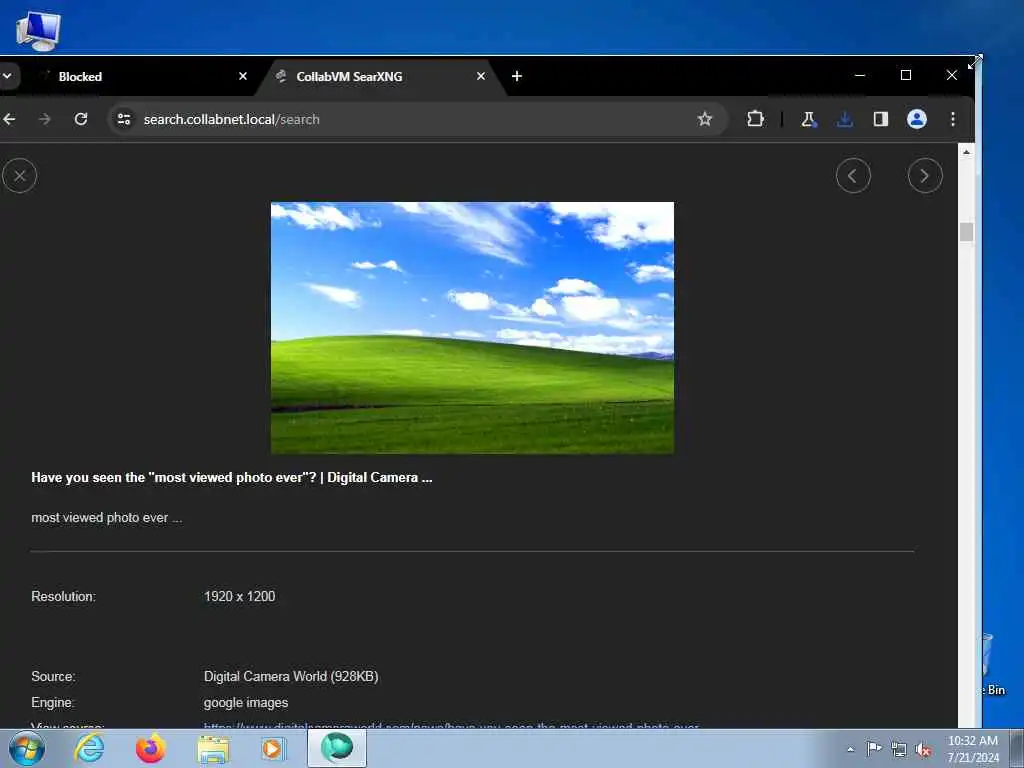
Task: Open site information icon in address bar
Action: pyautogui.click(x=123, y=119)
